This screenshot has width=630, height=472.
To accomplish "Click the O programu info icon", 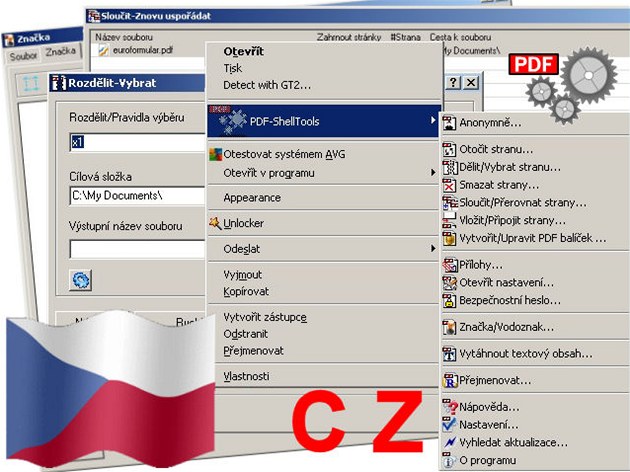I will coord(448,460).
